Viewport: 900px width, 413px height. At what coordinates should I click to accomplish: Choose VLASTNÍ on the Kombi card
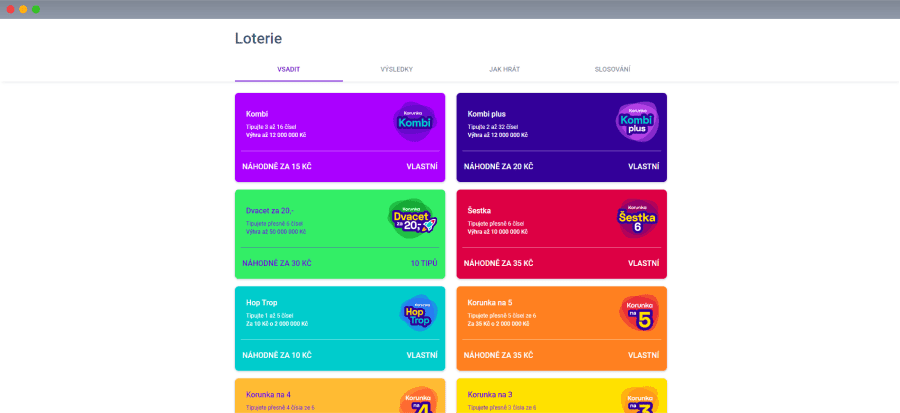coord(422,167)
